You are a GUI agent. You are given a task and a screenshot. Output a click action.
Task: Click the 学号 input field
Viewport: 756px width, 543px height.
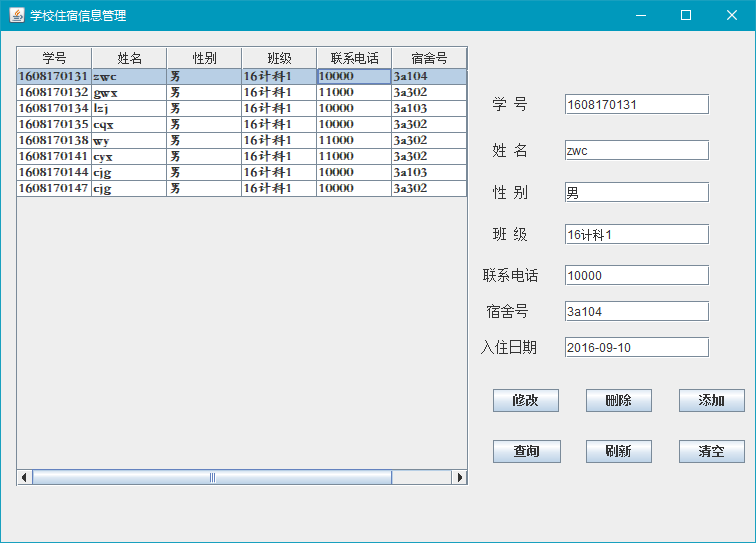click(x=636, y=104)
